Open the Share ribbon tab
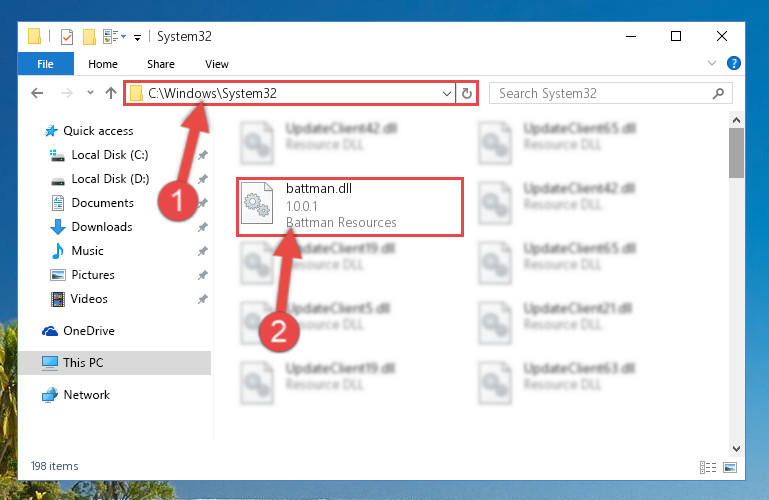The width and height of the screenshot is (769, 500). 160,64
